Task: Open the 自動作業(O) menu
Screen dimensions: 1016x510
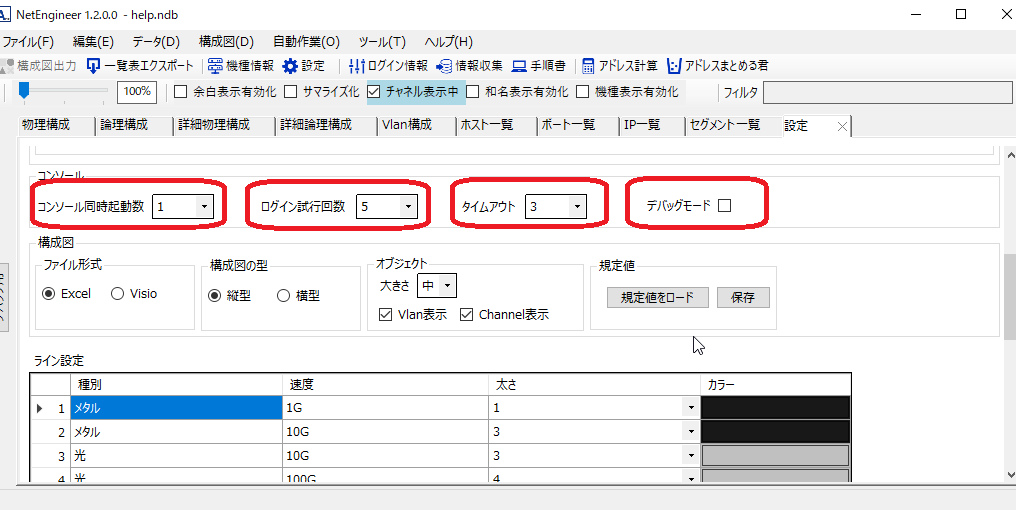Action: tap(305, 42)
